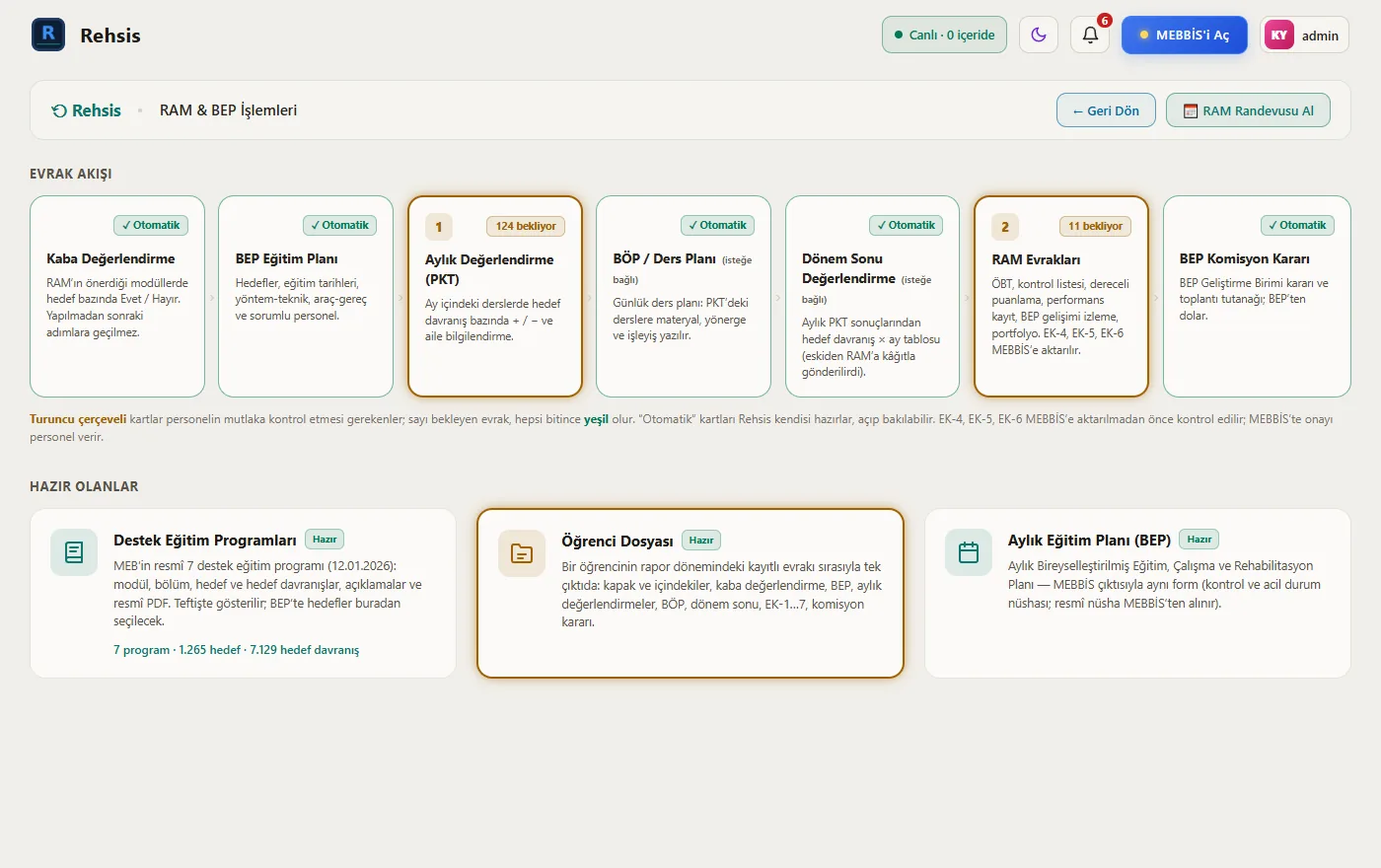Click step number 1 badge
Image resolution: width=1381 pixels, height=868 pixels.
(439, 227)
